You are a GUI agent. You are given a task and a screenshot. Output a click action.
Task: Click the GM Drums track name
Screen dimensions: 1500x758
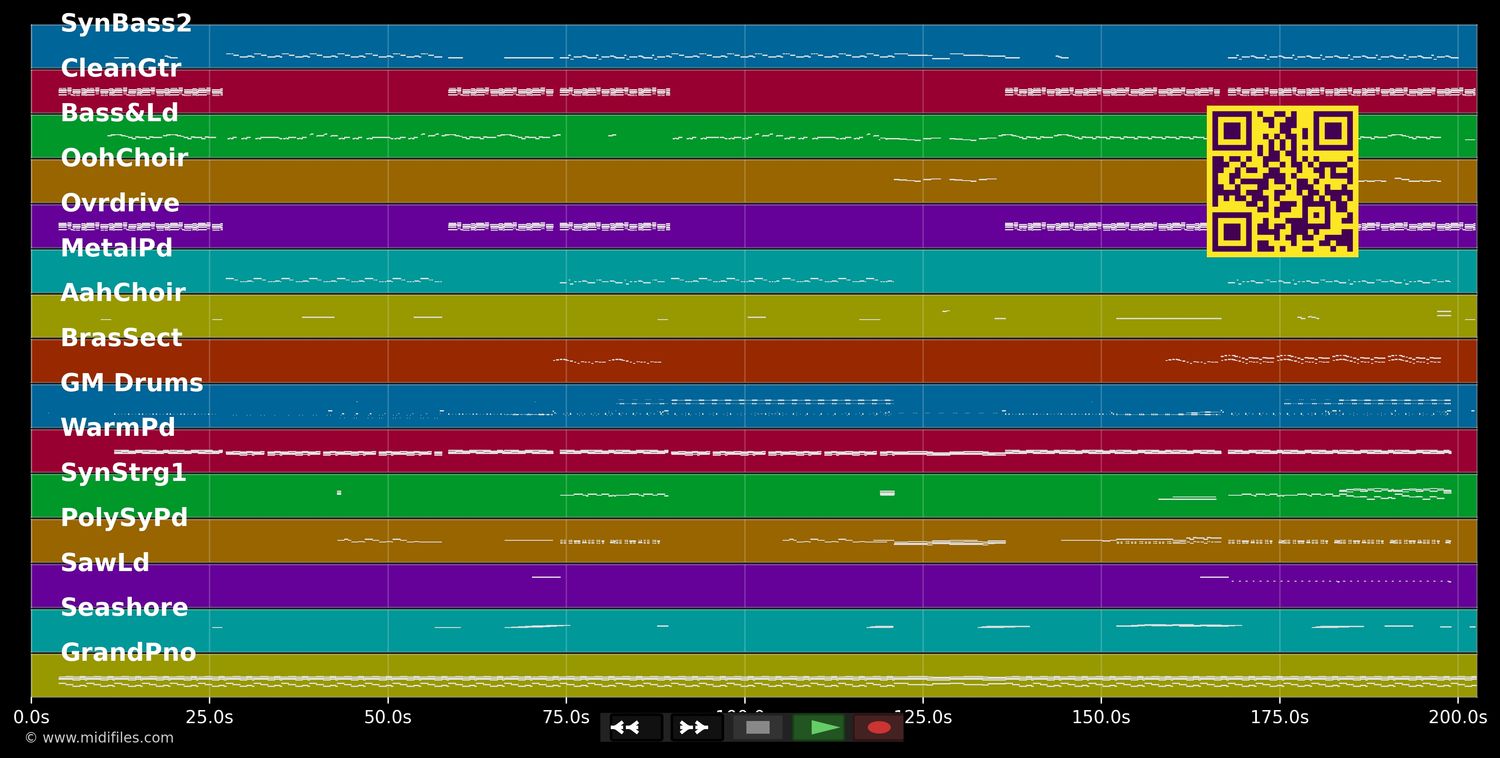coord(132,383)
